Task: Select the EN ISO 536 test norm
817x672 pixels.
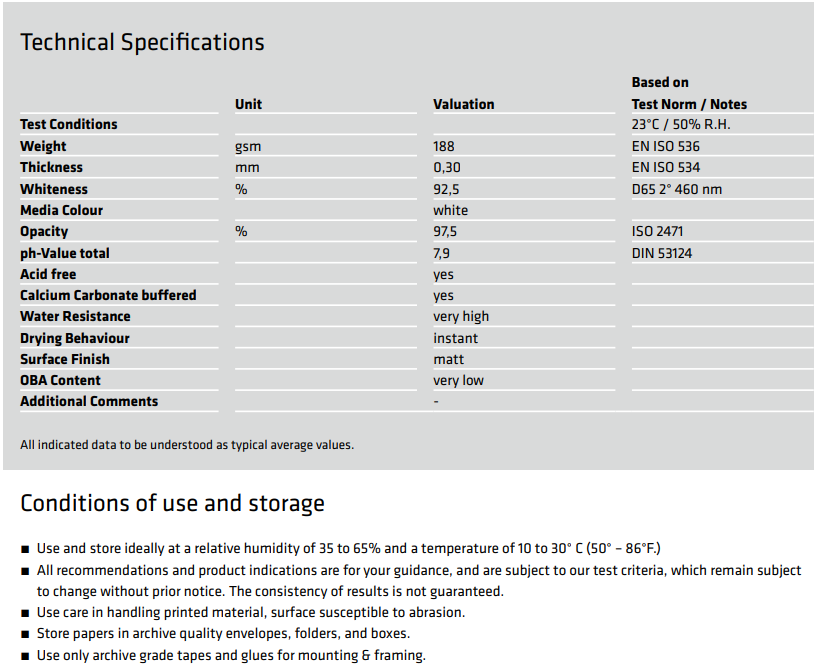Action: click(x=665, y=146)
